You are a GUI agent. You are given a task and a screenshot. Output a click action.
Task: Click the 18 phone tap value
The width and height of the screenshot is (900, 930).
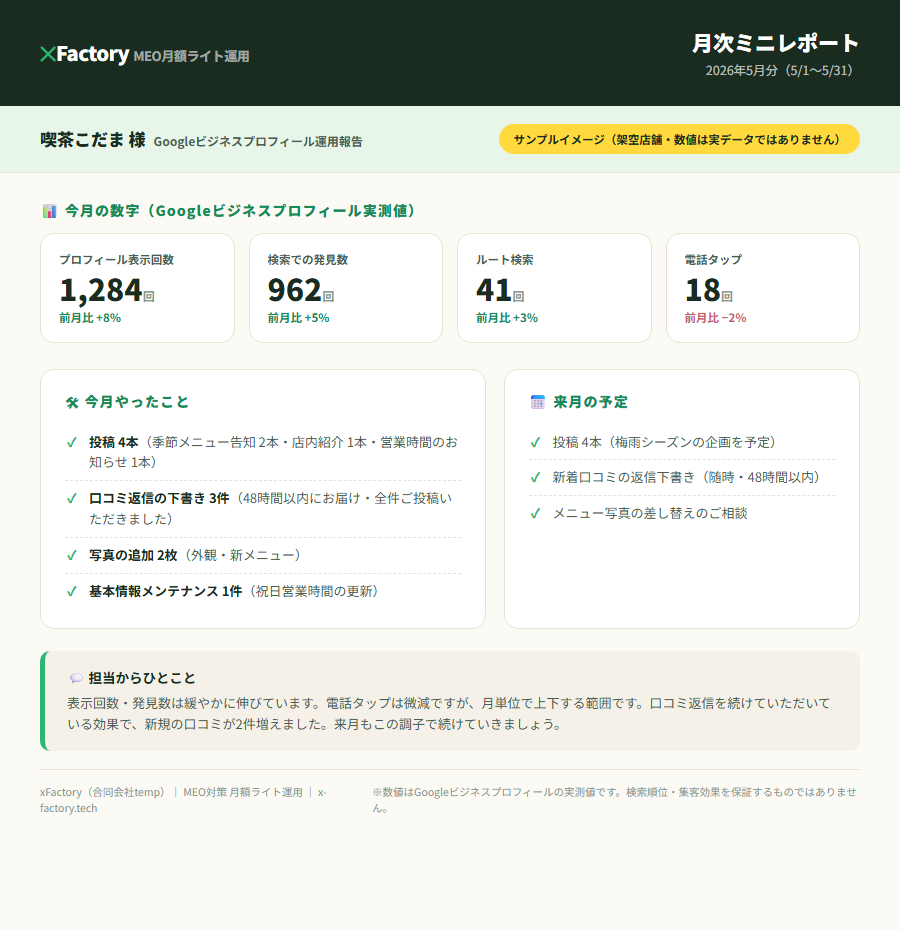[702, 290]
